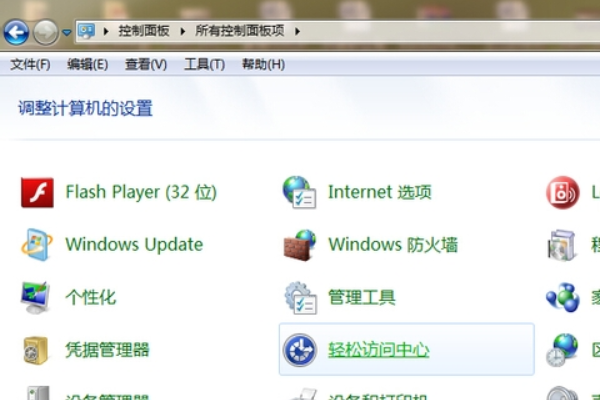Click the red speaker icon in third column
Image resolution: width=600 pixels, height=400 pixels.
562,193
